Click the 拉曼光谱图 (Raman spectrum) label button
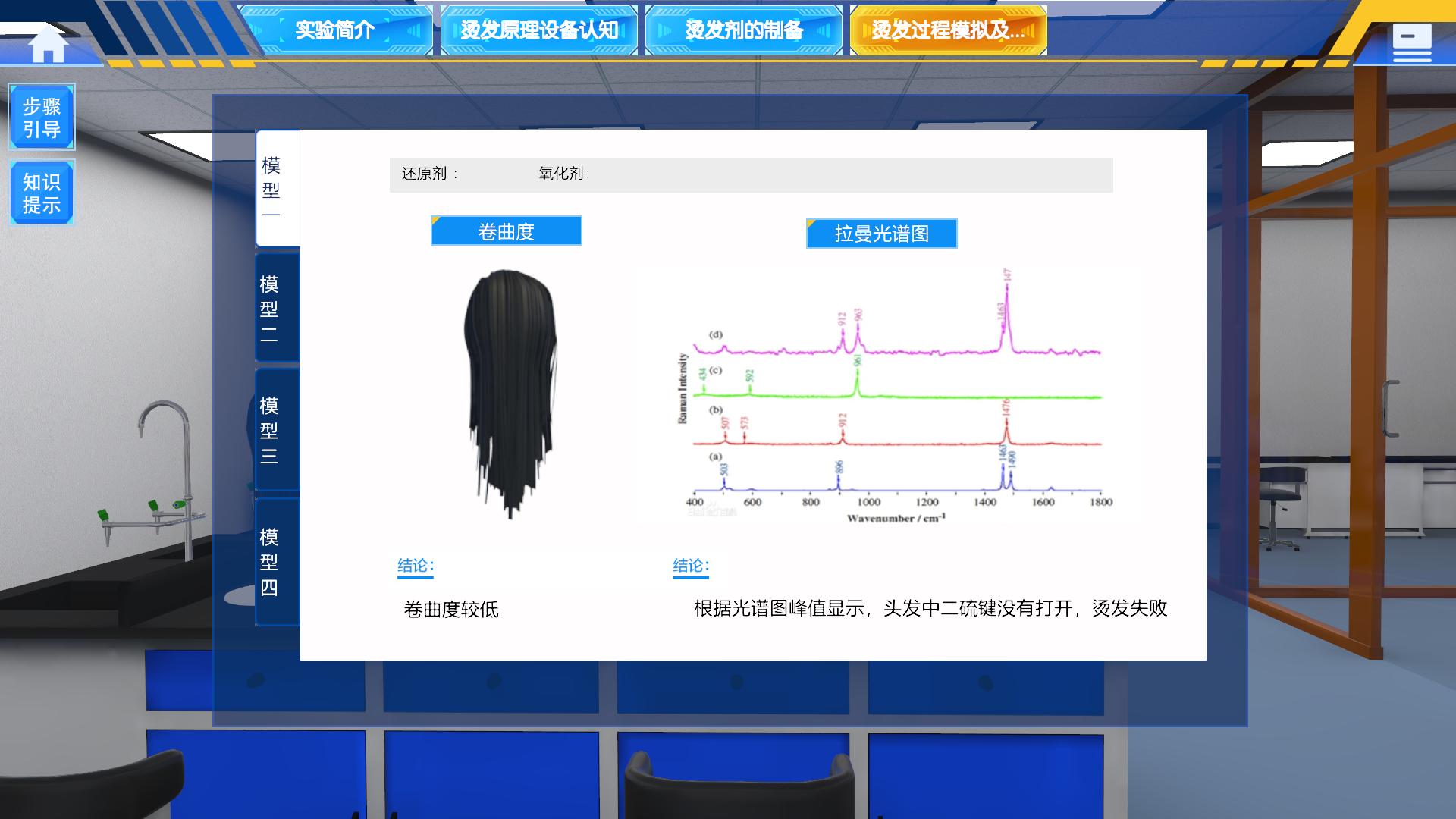The height and width of the screenshot is (819, 1456). click(x=881, y=234)
